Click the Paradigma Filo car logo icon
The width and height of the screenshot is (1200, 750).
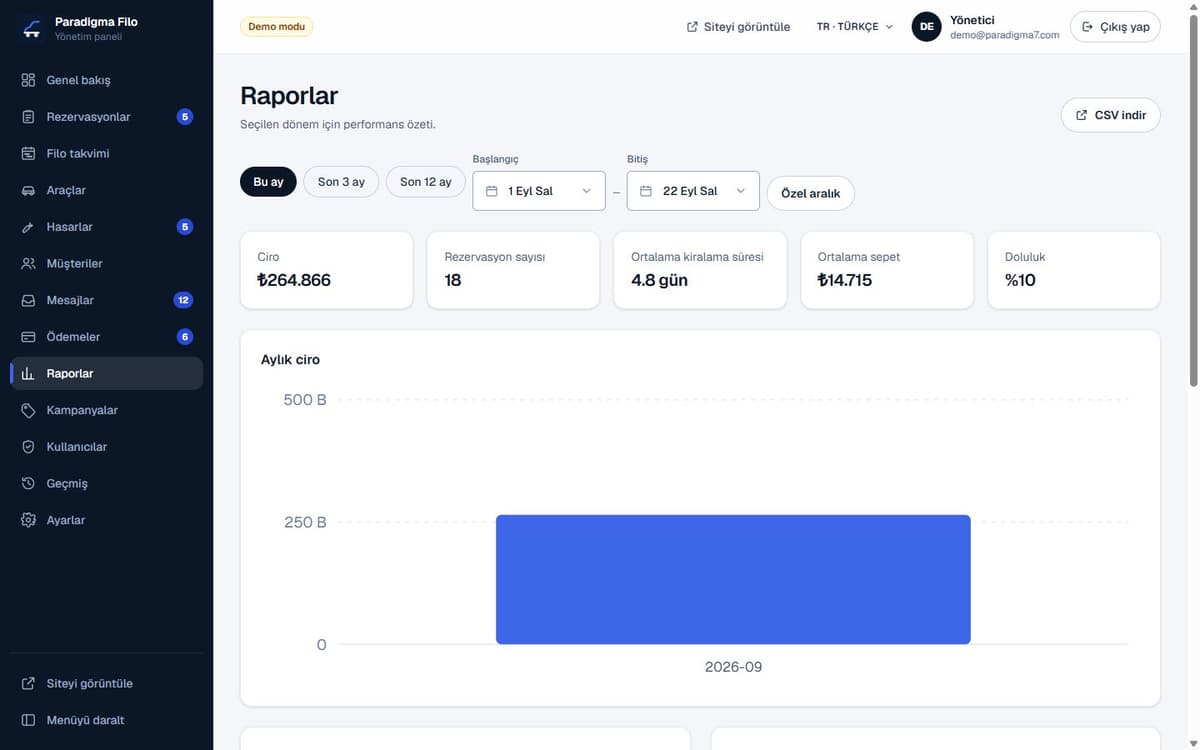[x=32, y=28]
